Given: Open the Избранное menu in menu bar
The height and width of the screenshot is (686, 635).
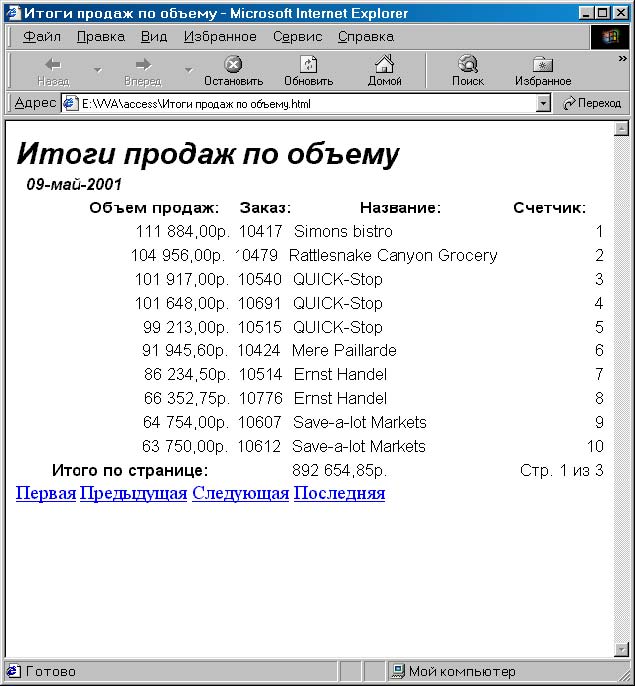Looking at the screenshot, I should tap(220, 36).
